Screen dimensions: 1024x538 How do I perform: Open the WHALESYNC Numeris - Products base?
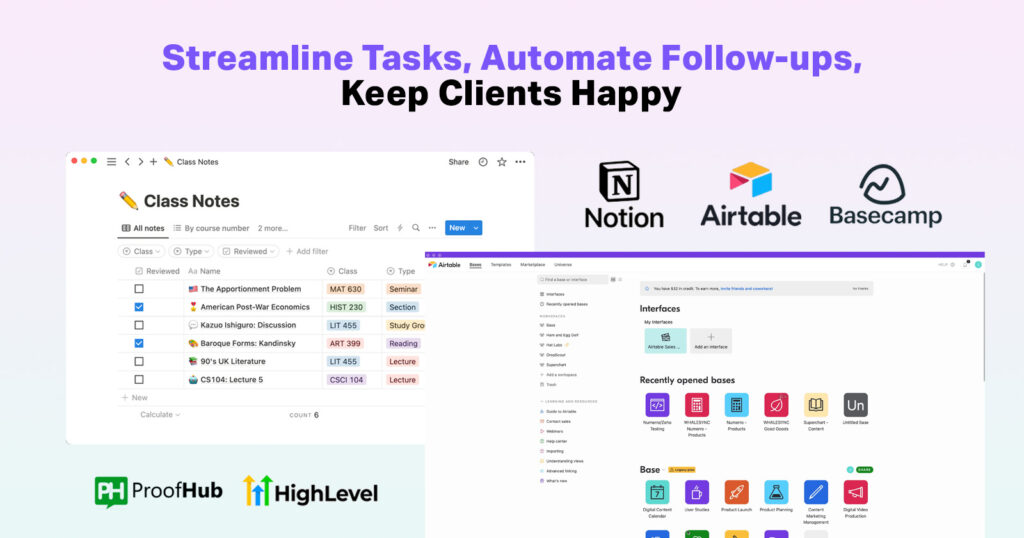point(697,405)
